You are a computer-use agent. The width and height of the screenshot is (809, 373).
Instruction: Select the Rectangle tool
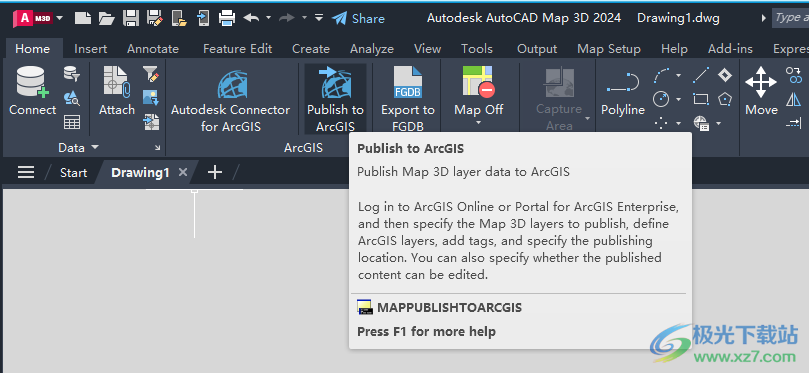pos(701,99)
